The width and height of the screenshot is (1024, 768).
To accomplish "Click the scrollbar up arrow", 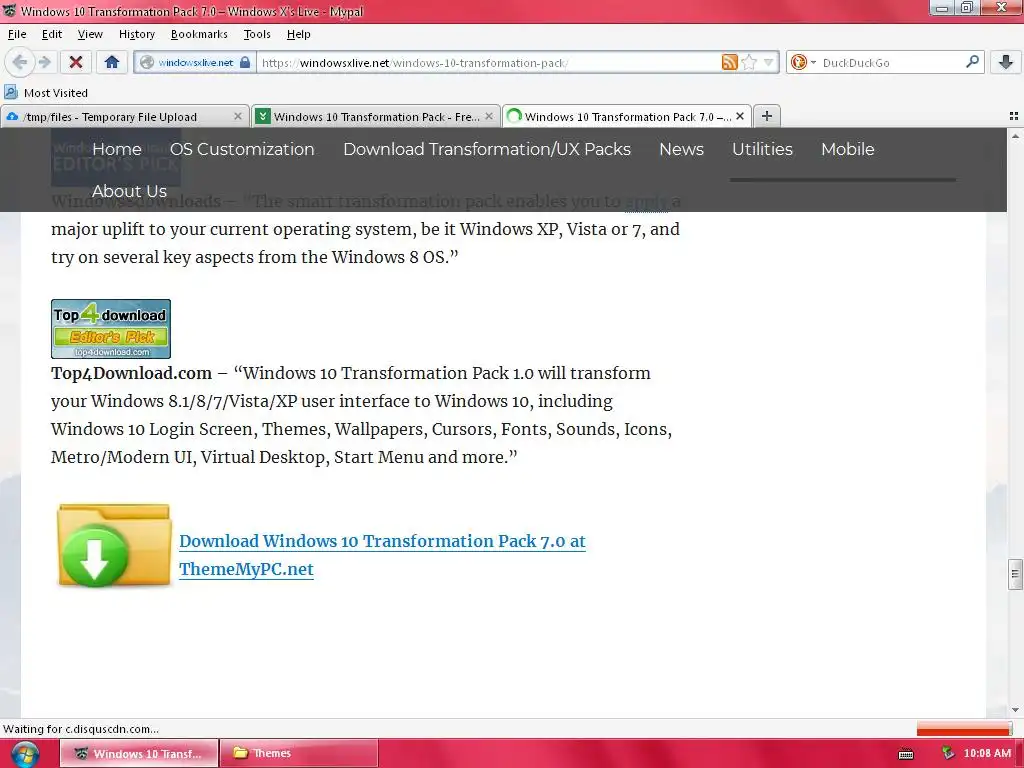I will (1015, 136).
